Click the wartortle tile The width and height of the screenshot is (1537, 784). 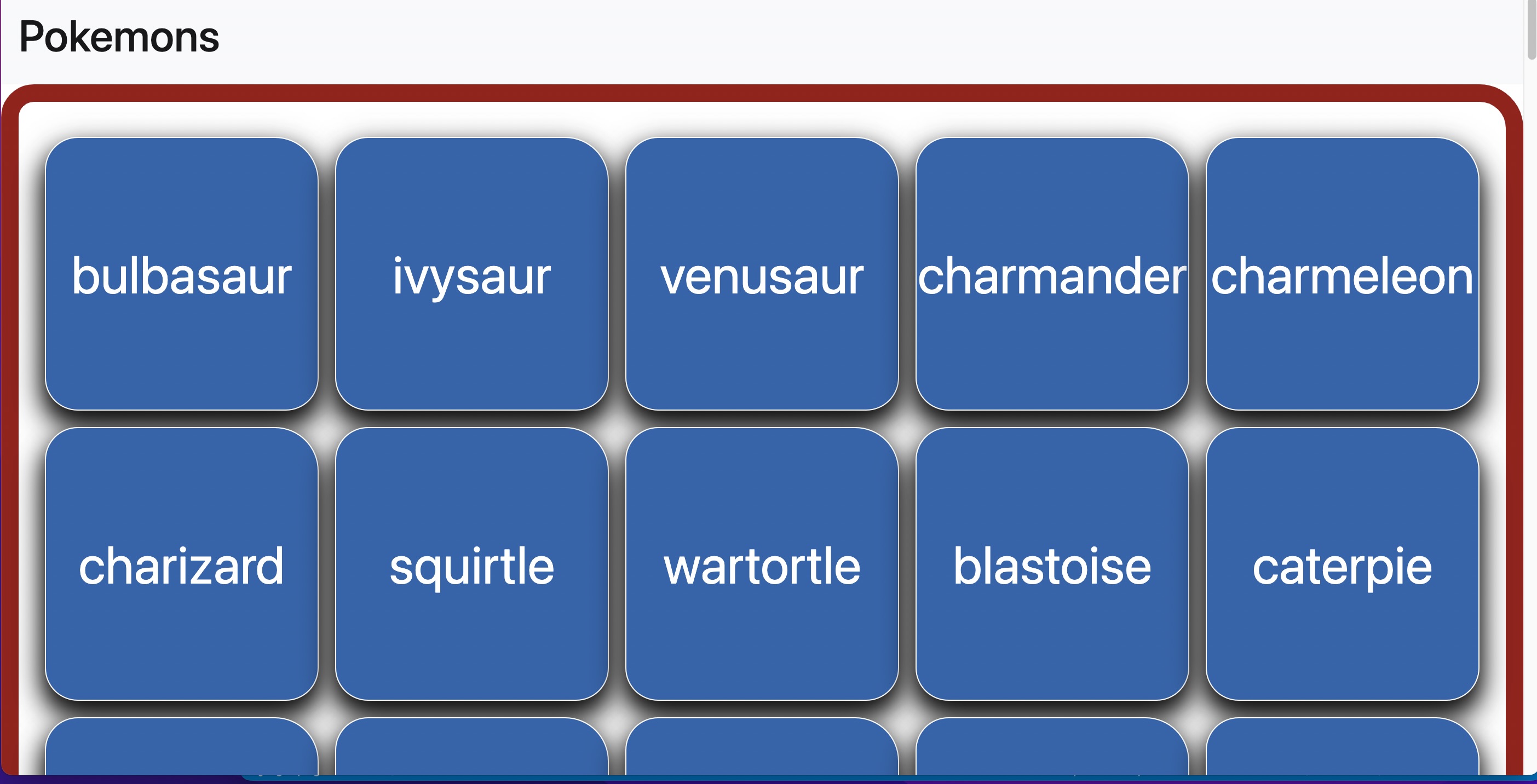point(762,564)
